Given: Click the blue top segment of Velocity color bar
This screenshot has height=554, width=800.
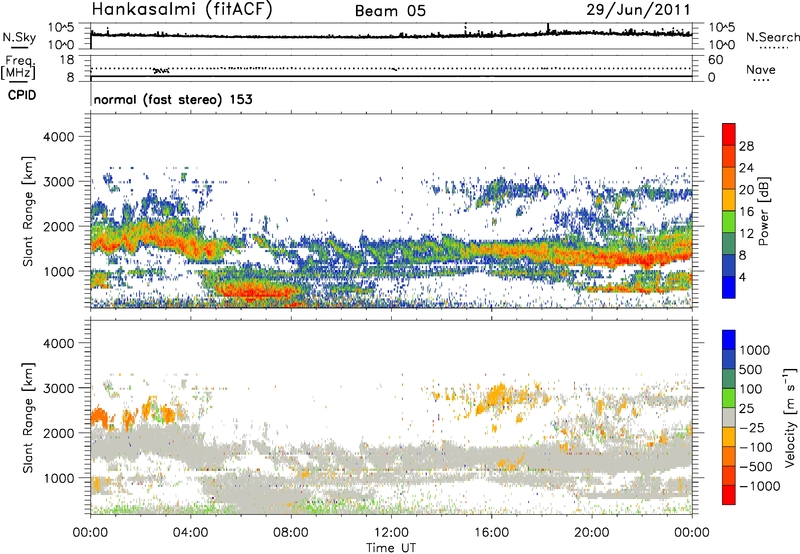Looking at the screenshot, I should pyautogui.click(x=729, y=340).
